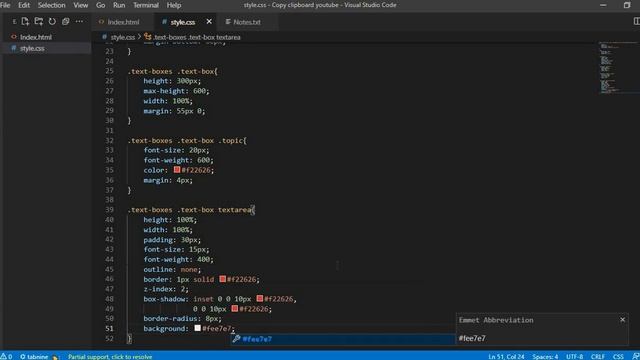Viewport: 640px width, 360px height.
Task: Click the .text-boxes .text-box .topic selector
Action: 187,140
